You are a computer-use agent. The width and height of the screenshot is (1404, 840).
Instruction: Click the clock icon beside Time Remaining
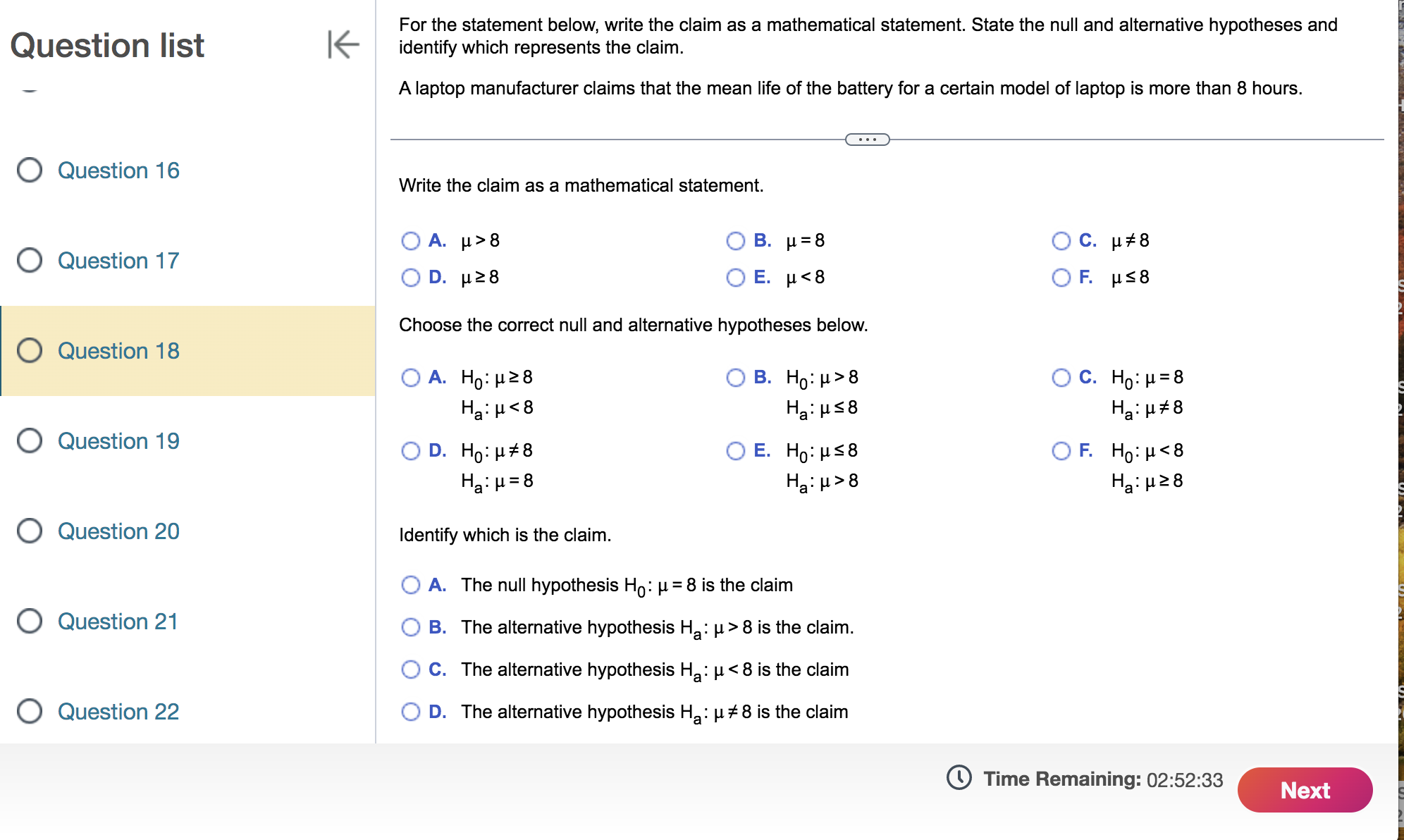[x=959, y=779]
